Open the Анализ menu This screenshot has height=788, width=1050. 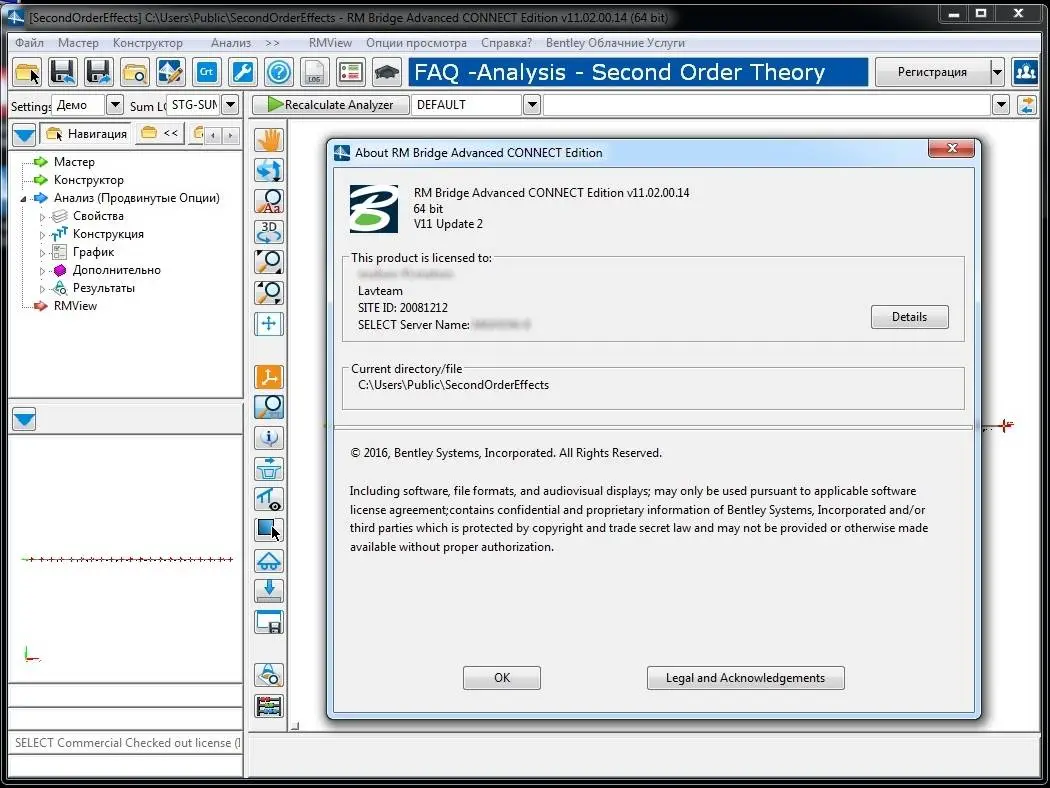[231, 43]
